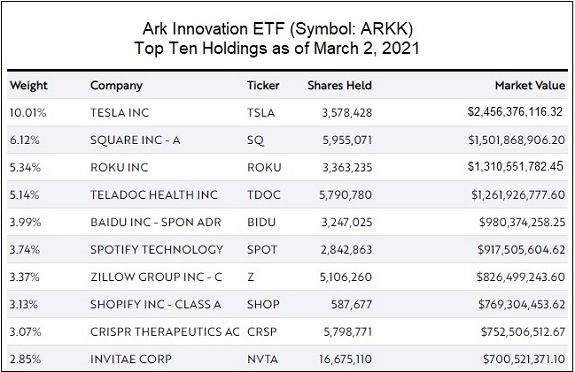Click the ZILLOW GROUP INC - C entry

point(156,277)
